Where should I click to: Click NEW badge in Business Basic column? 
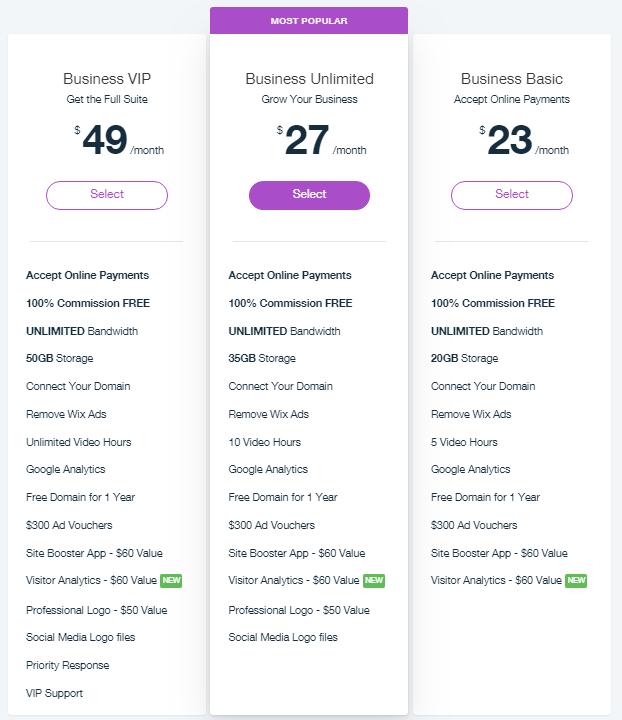[576, 580]
